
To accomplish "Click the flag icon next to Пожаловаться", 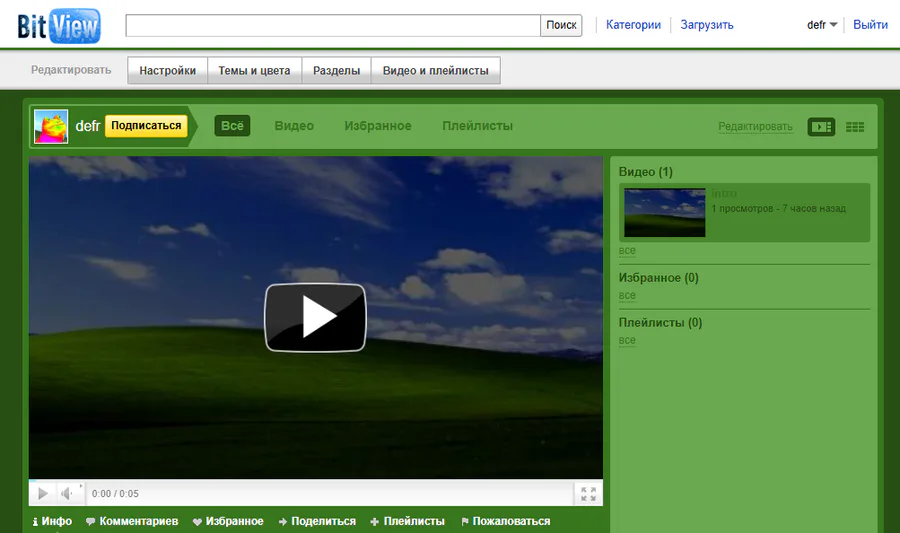I will [x=465, y=522].
